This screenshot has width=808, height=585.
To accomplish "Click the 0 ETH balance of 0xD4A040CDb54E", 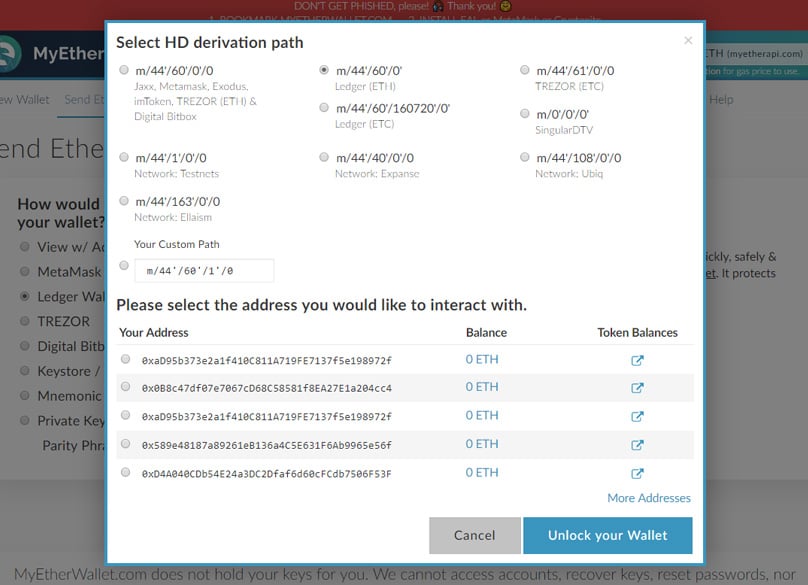I will pos(482,473).
